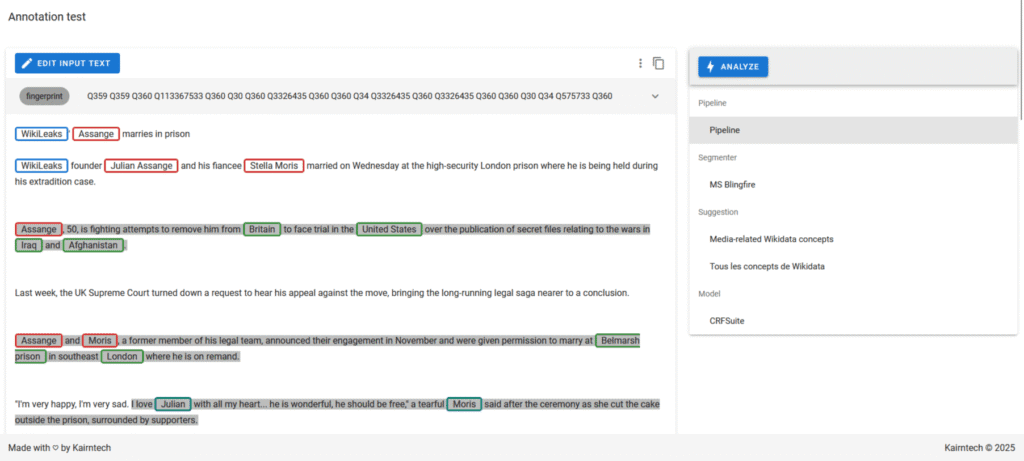Choose the MS Blingfire segmenter

coord(735,184)
